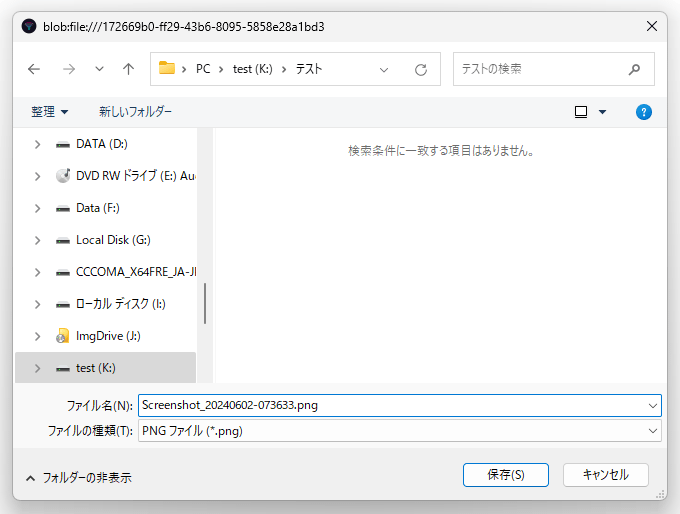Open the 整理 menu
Image resolution: width=680 pixels, height=514 pixels.
click(49, 112)
